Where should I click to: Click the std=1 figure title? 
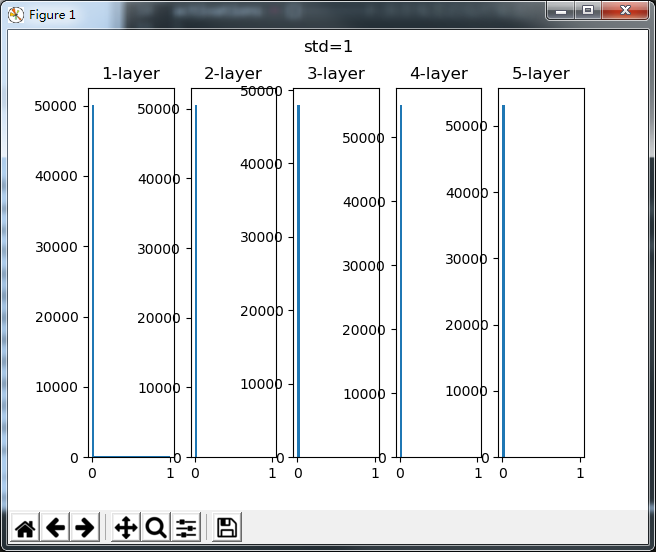click(328, 46)
